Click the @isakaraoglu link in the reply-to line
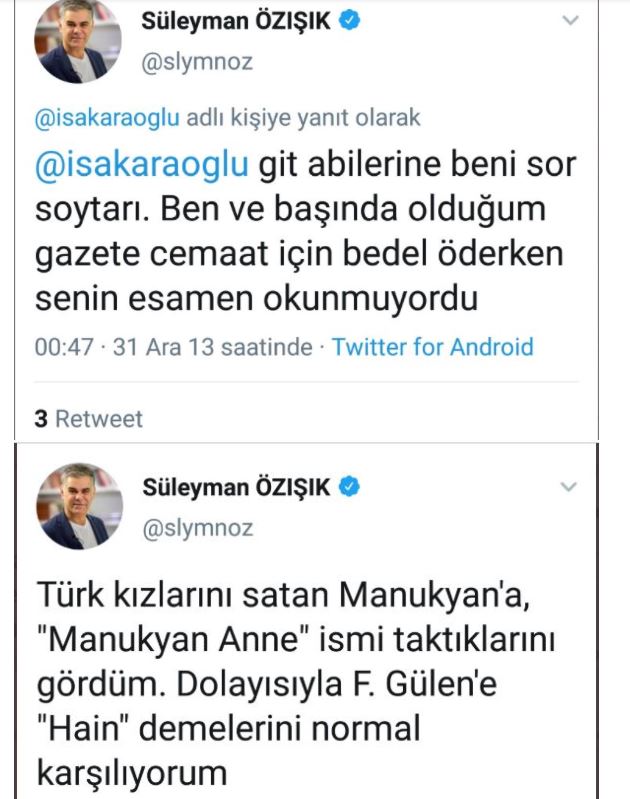The image size is (630, 799). click(x=108, y=117)
